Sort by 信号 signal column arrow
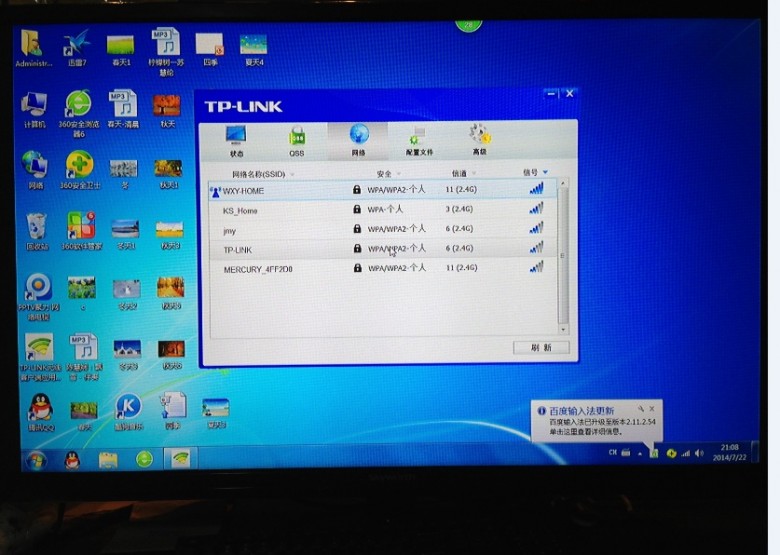 pos(545,172)
